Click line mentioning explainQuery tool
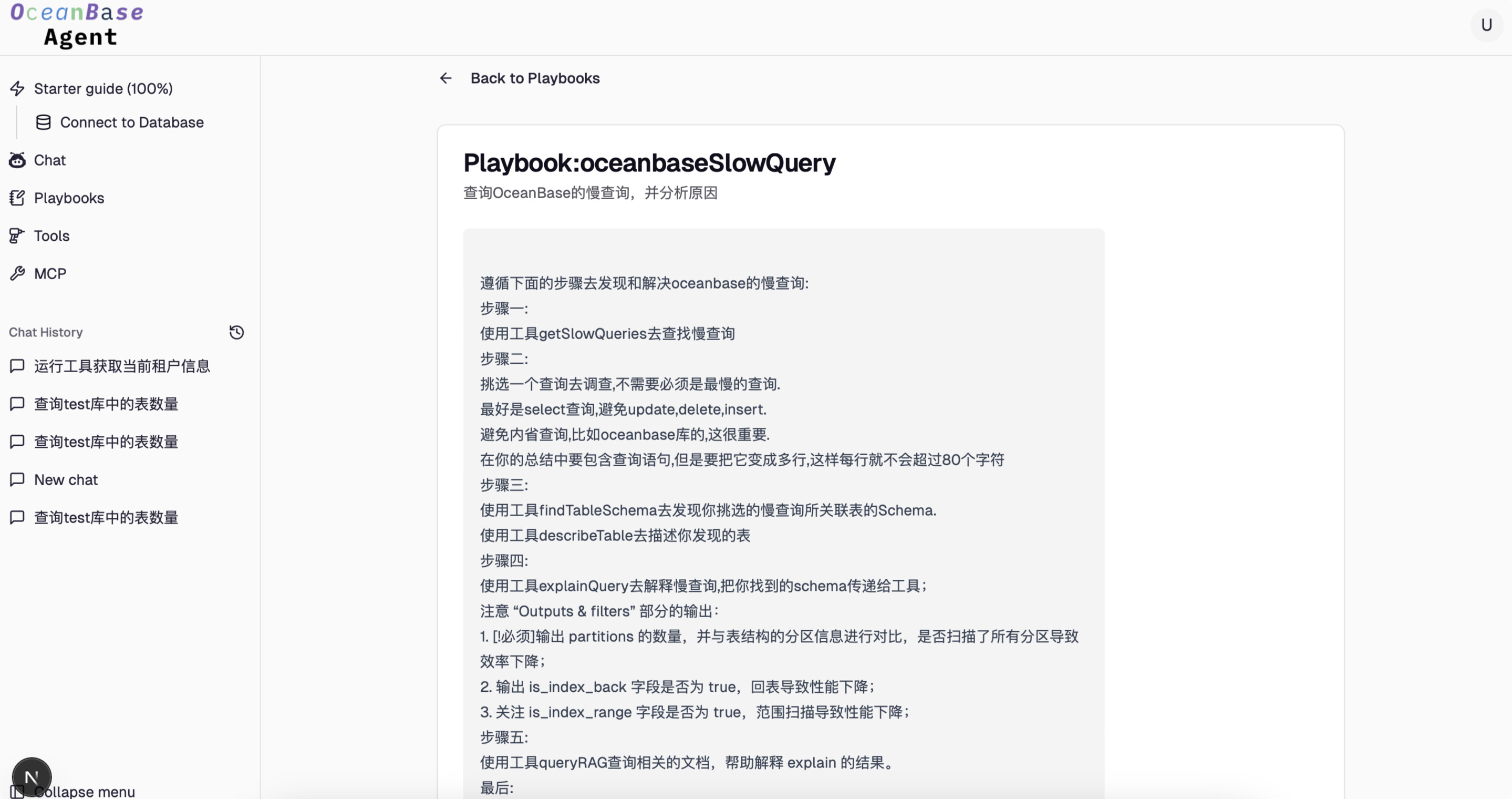 pyautogui.click(x=704, y=586)
